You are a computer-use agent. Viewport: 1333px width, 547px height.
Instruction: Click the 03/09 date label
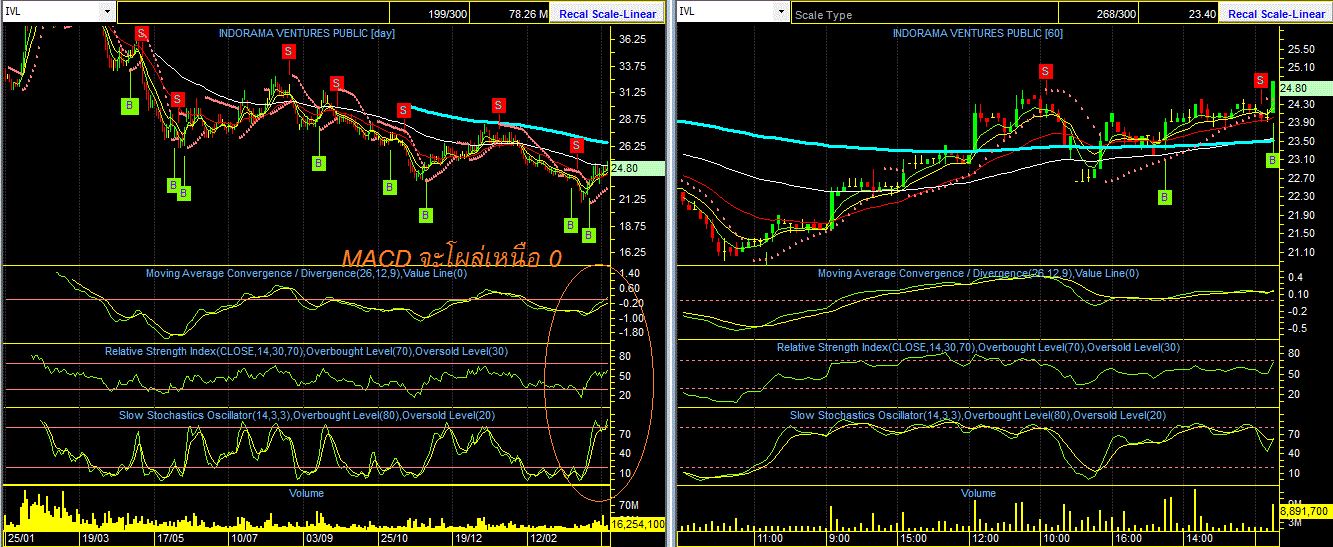[x=319, y=538]
